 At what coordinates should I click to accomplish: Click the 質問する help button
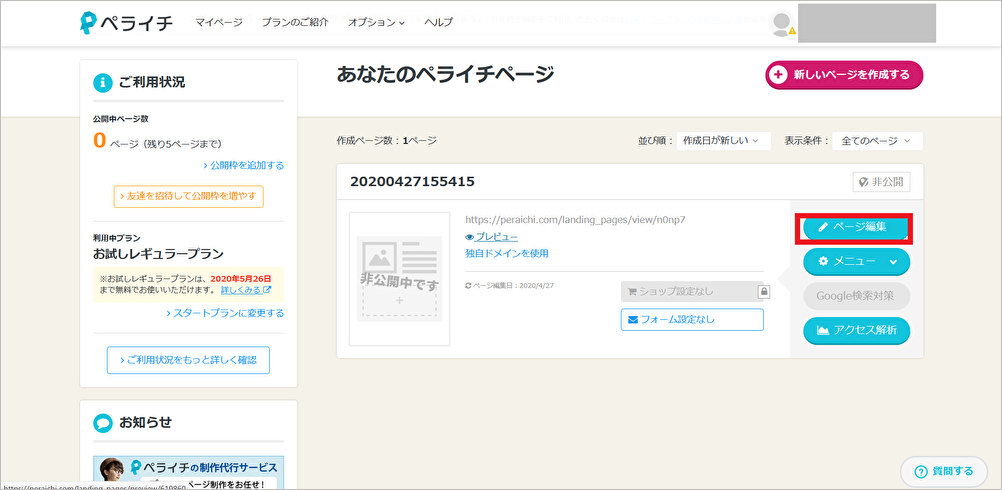(943, 471)
